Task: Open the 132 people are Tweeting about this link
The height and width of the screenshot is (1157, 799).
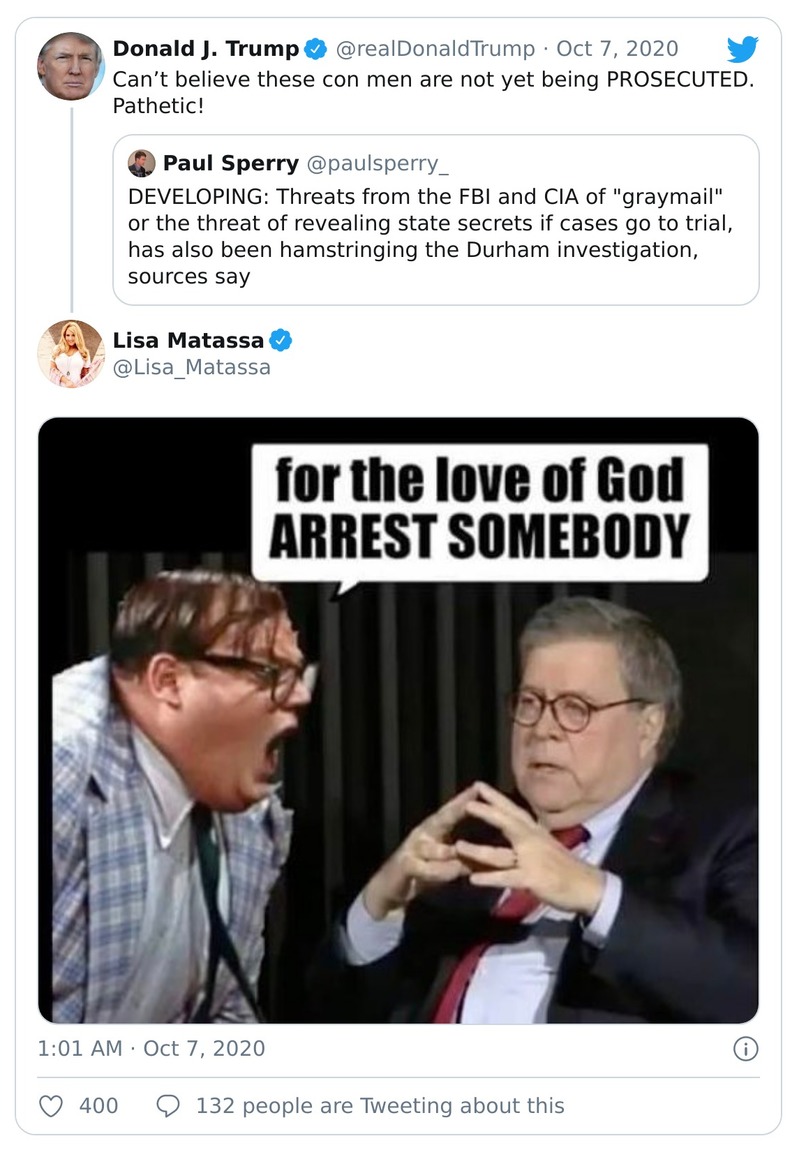Action: (x=380, y=1106)
